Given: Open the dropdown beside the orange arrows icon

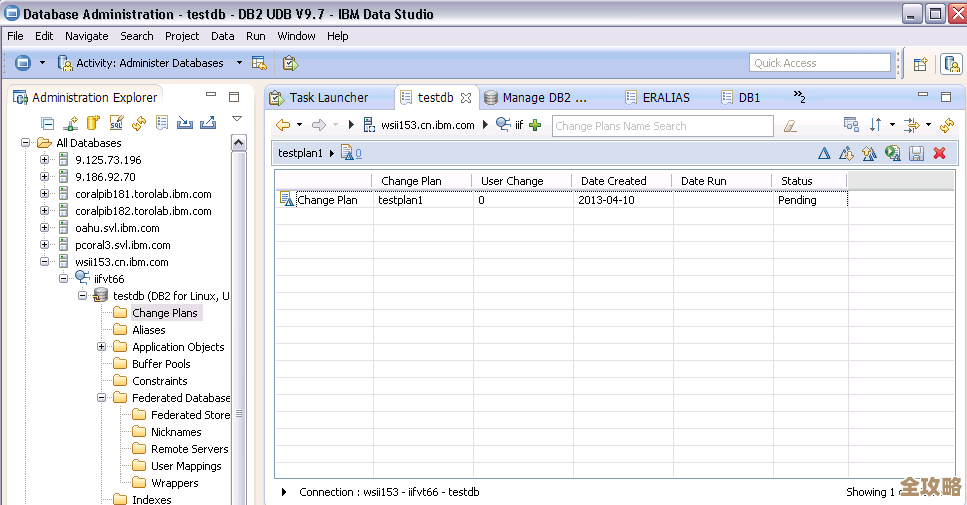Looking at the screenshot, I should pyautogui.click(x=928, y=125).
